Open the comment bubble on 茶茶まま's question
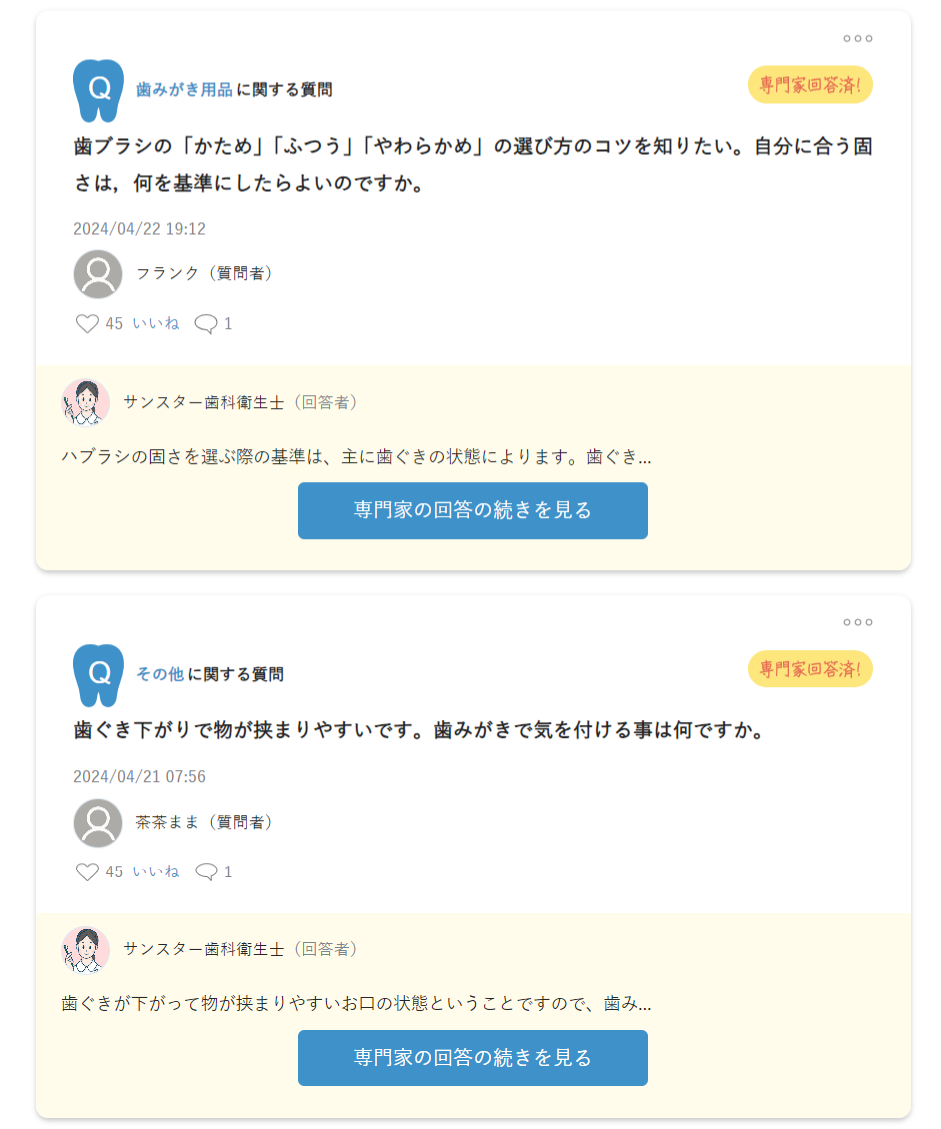This screenshot has height=1129, width=941. click(x=206, y=872)
